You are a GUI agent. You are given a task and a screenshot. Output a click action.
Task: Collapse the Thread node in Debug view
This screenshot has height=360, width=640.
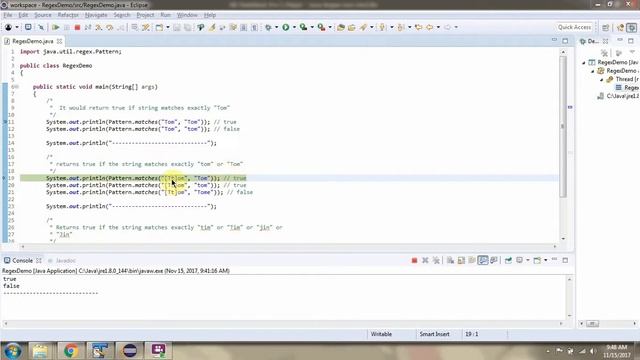[x=602, y=79]
